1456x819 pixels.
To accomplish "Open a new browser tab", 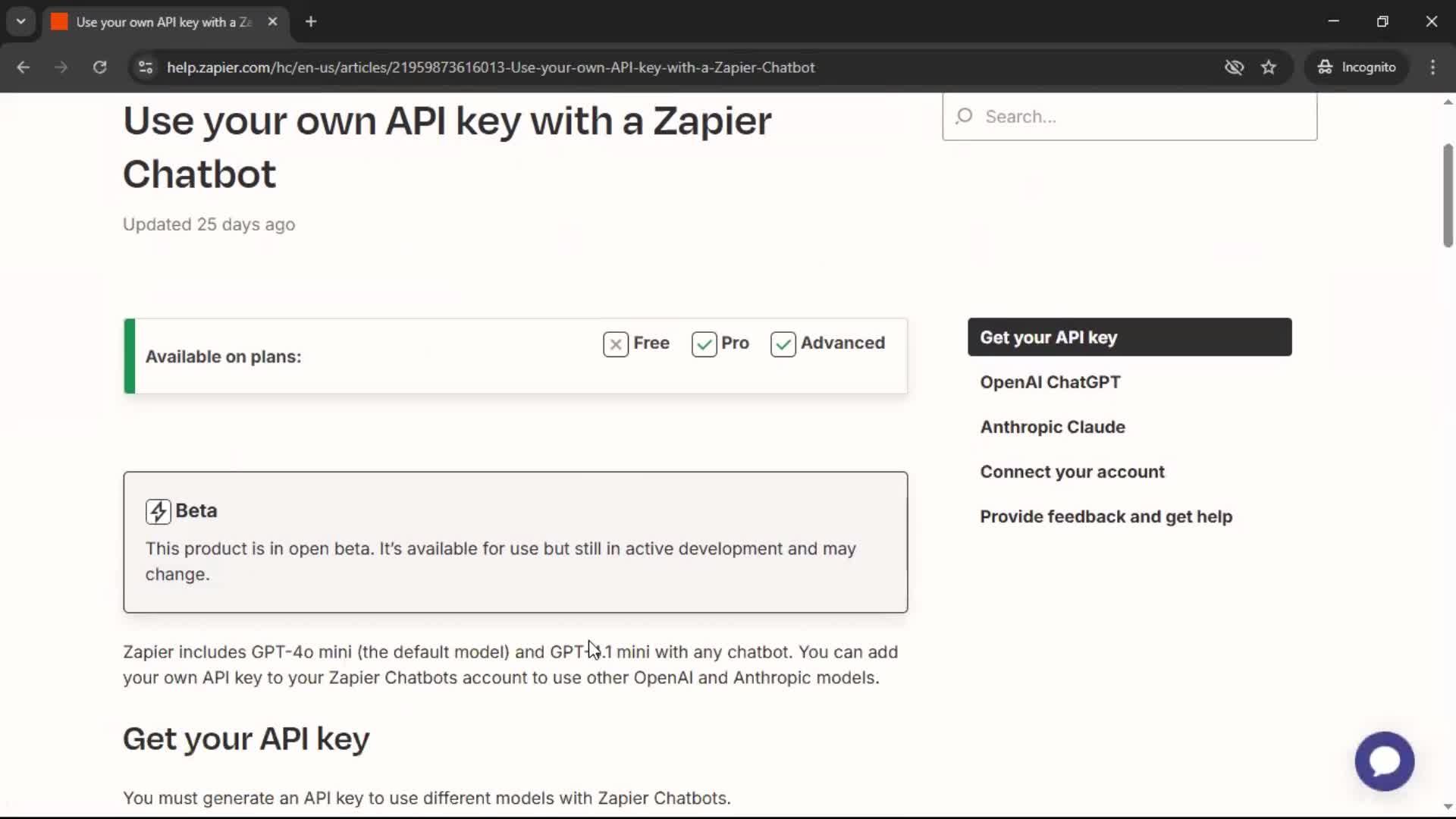I will tap(311, 22).
